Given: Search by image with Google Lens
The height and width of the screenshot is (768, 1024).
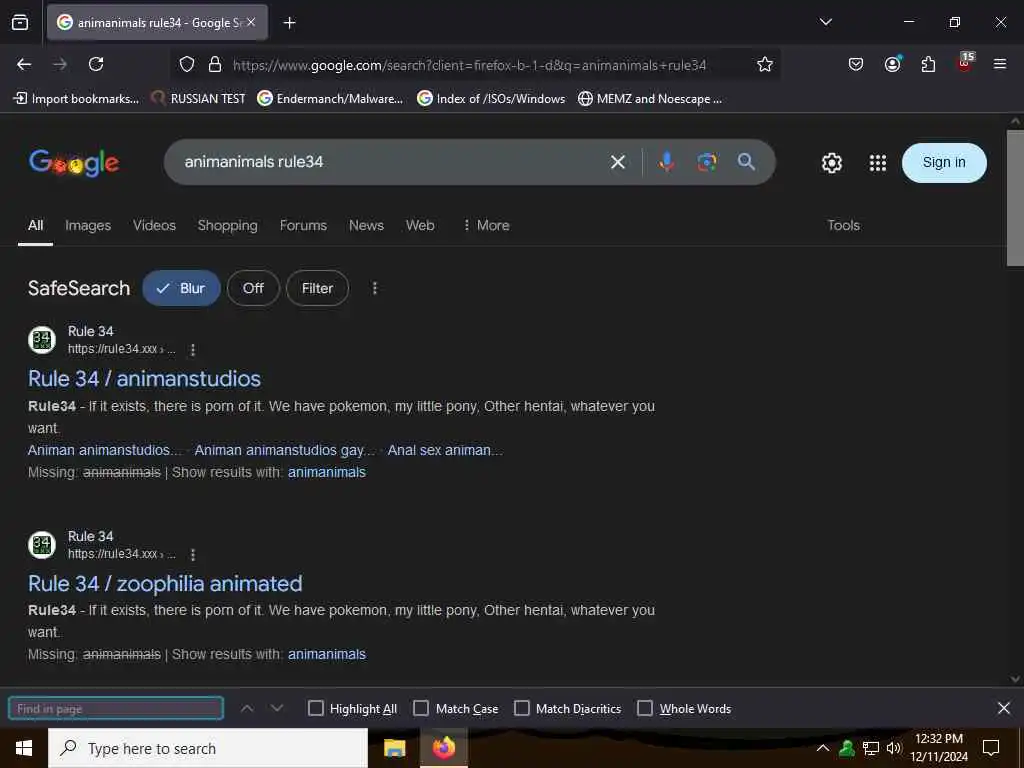Looking at the screenshot, I should (706, 162).
